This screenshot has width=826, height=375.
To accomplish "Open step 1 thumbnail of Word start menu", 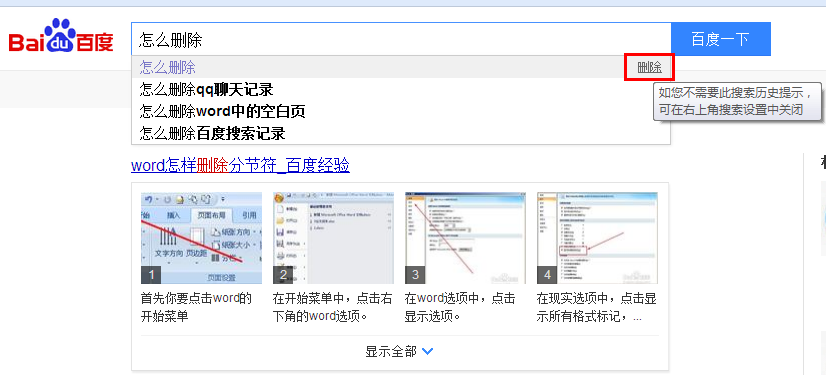I will click(201, 238).
